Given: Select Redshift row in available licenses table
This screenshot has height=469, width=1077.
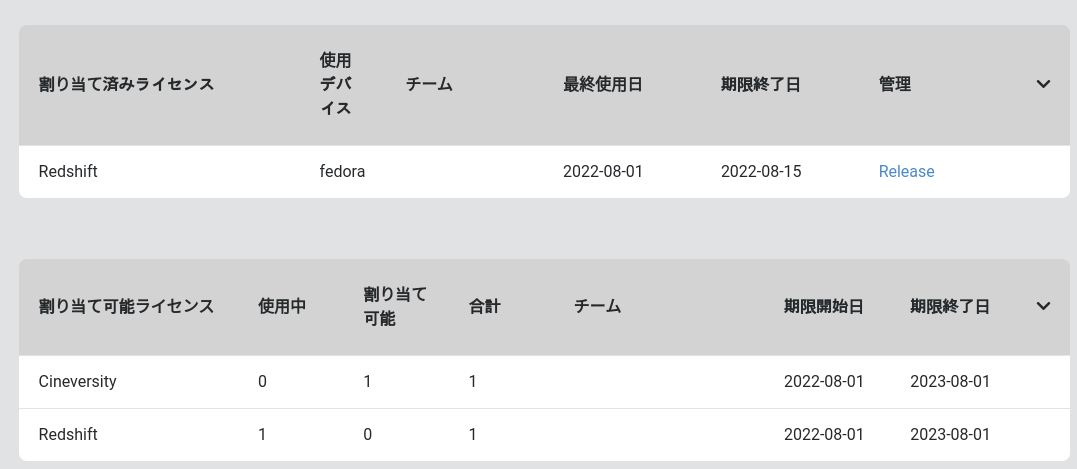Looking at the screenshot, I should click(x=68, y=435).
